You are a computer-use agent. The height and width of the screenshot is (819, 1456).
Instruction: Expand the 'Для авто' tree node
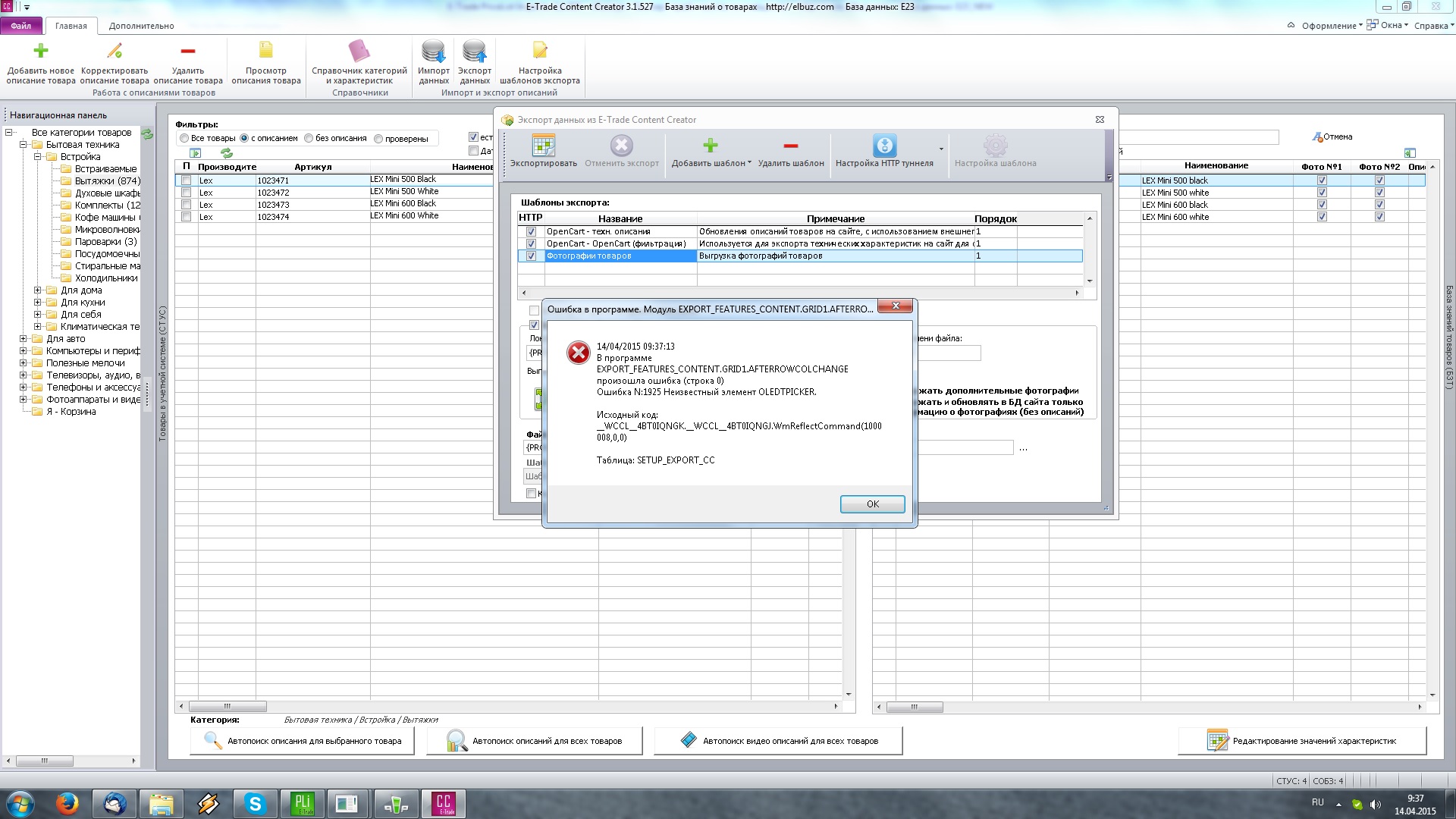pos(24,339)
